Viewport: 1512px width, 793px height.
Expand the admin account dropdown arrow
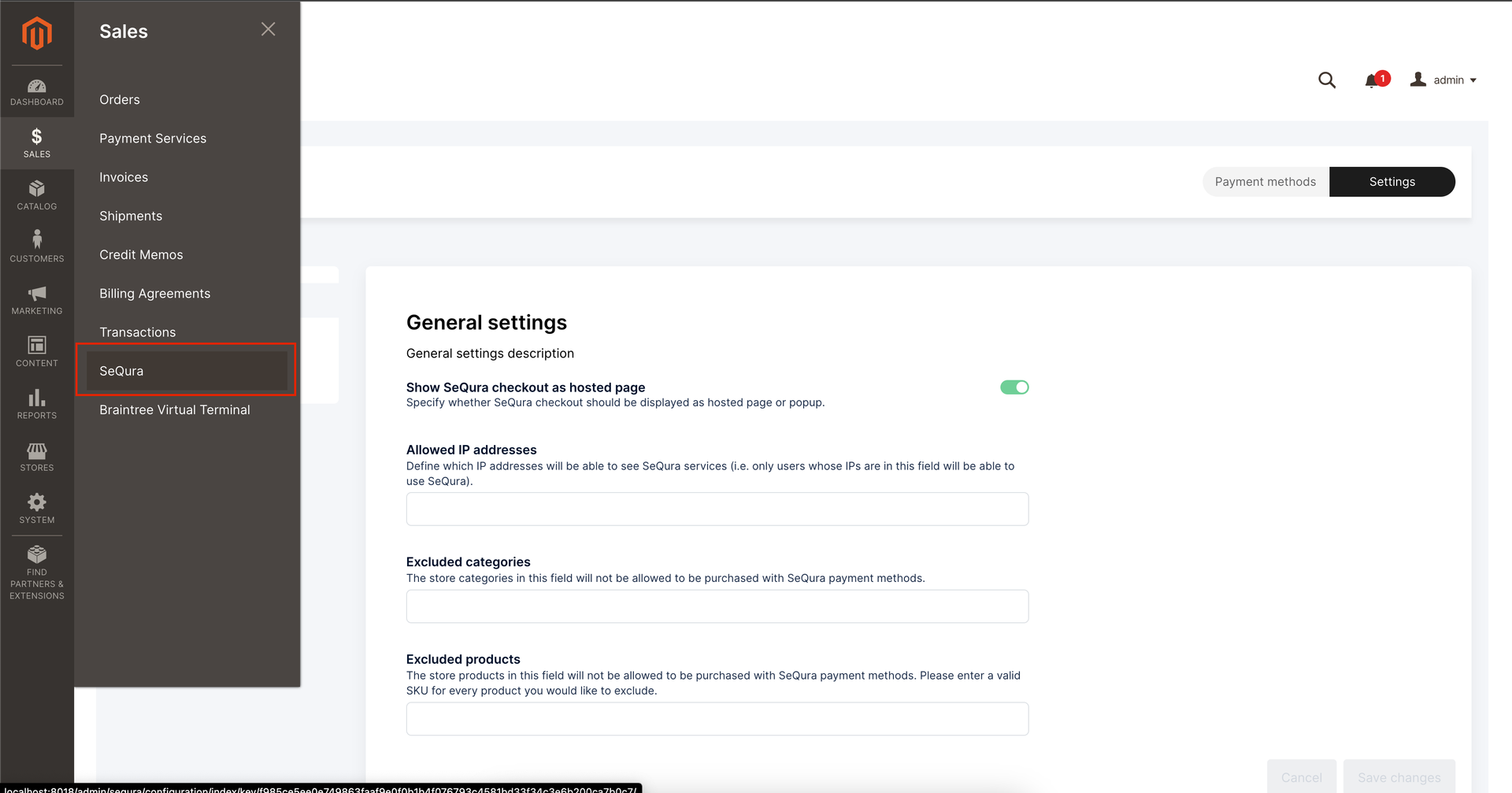1473,80
